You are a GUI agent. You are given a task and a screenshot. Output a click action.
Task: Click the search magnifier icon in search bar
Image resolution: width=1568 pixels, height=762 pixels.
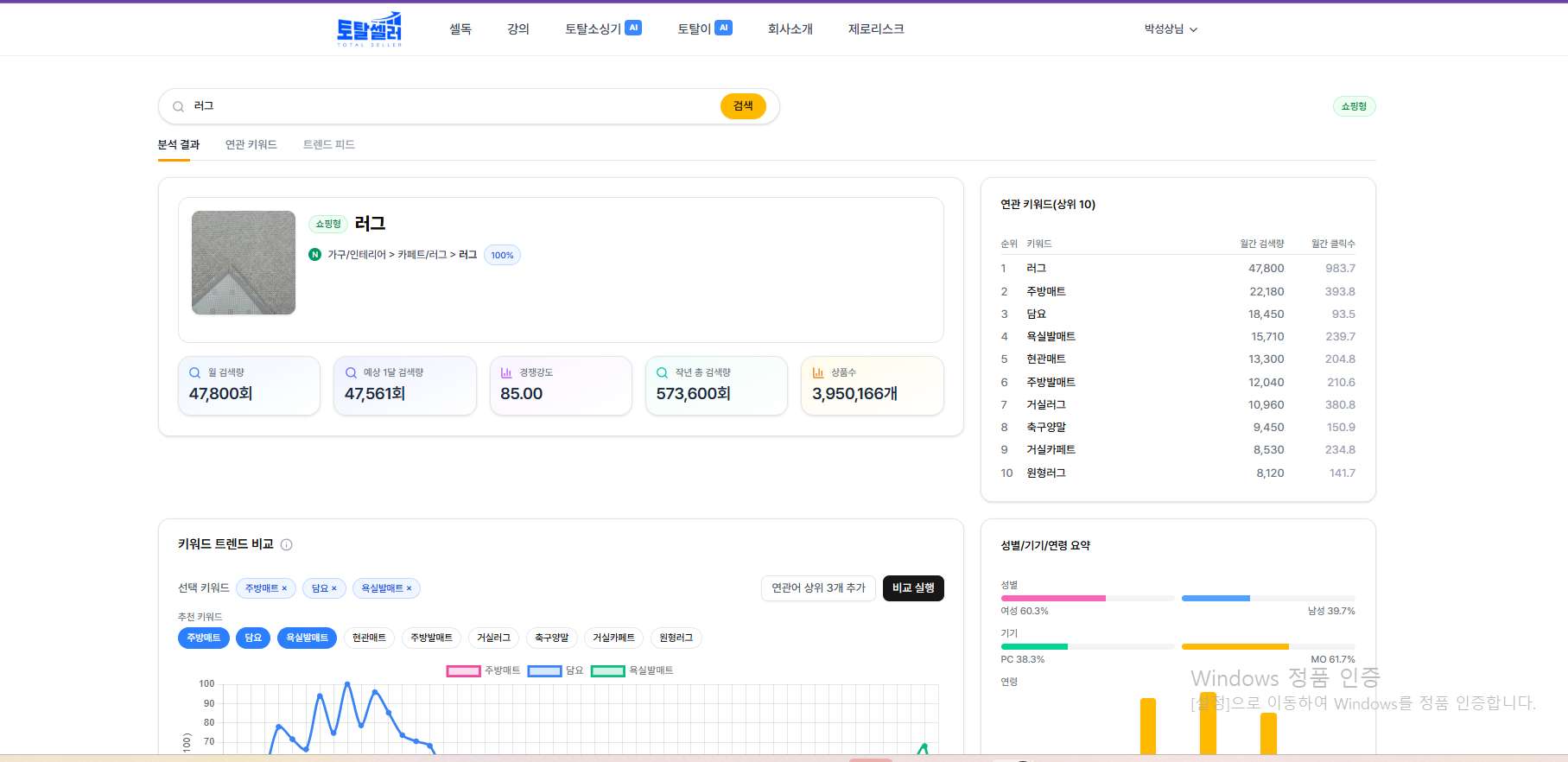point(178,107)
